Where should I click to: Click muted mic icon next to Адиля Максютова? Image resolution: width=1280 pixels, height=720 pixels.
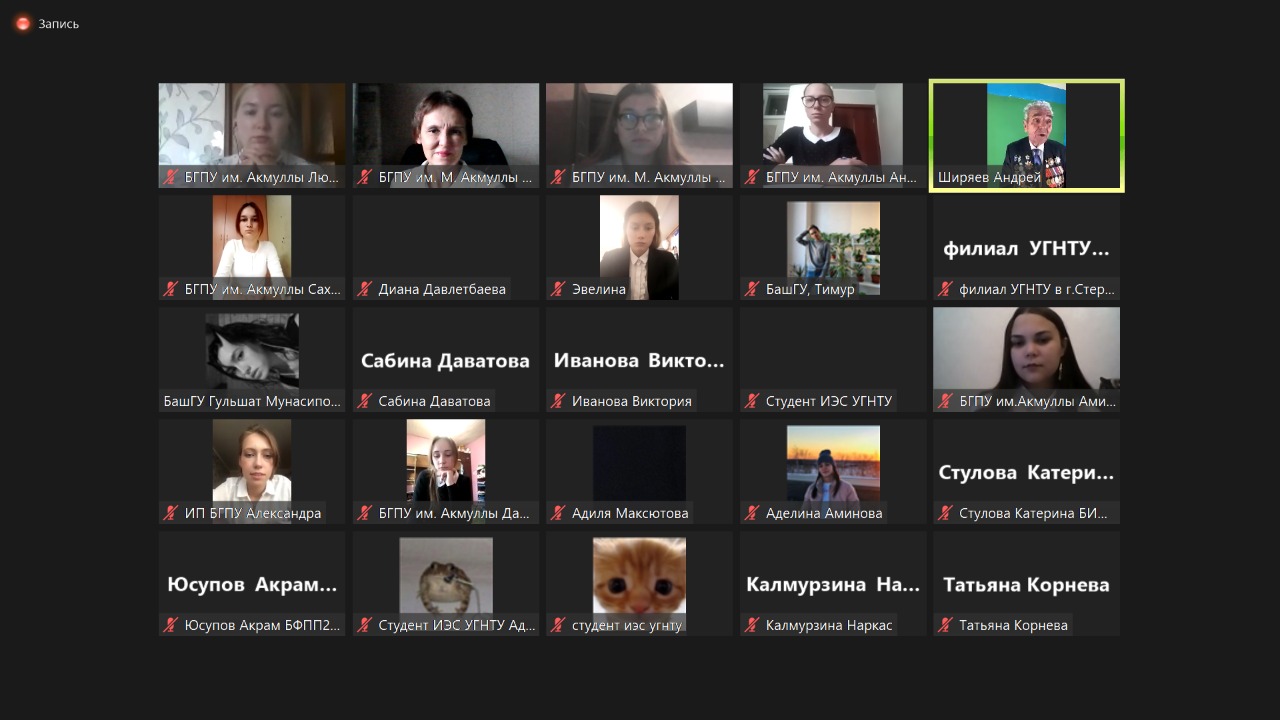pos(558,513)
